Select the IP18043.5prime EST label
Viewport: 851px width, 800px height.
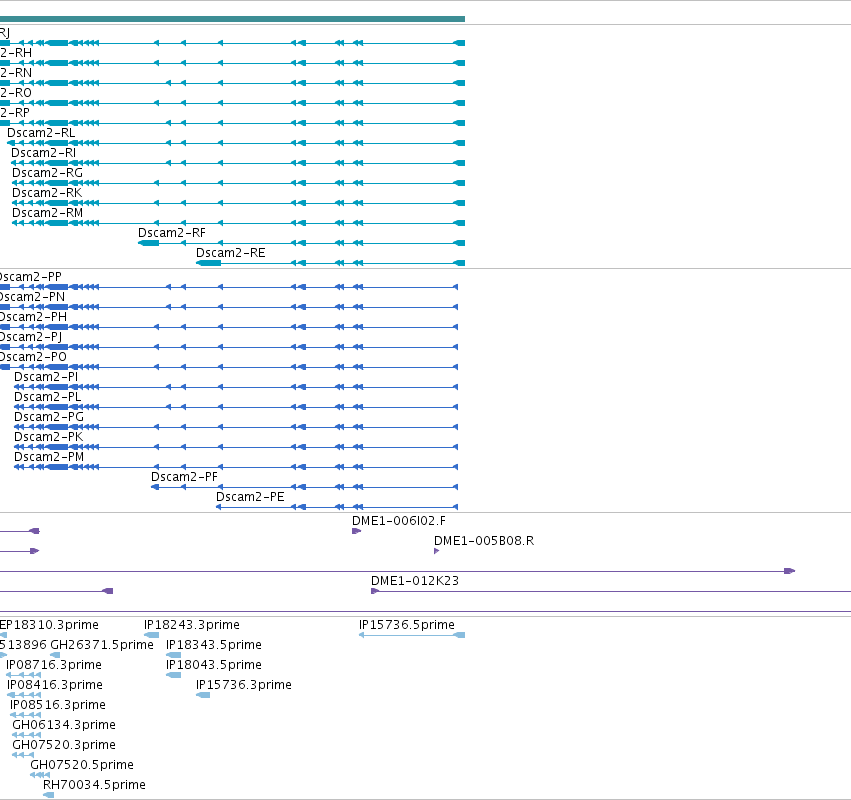[214, 666]
